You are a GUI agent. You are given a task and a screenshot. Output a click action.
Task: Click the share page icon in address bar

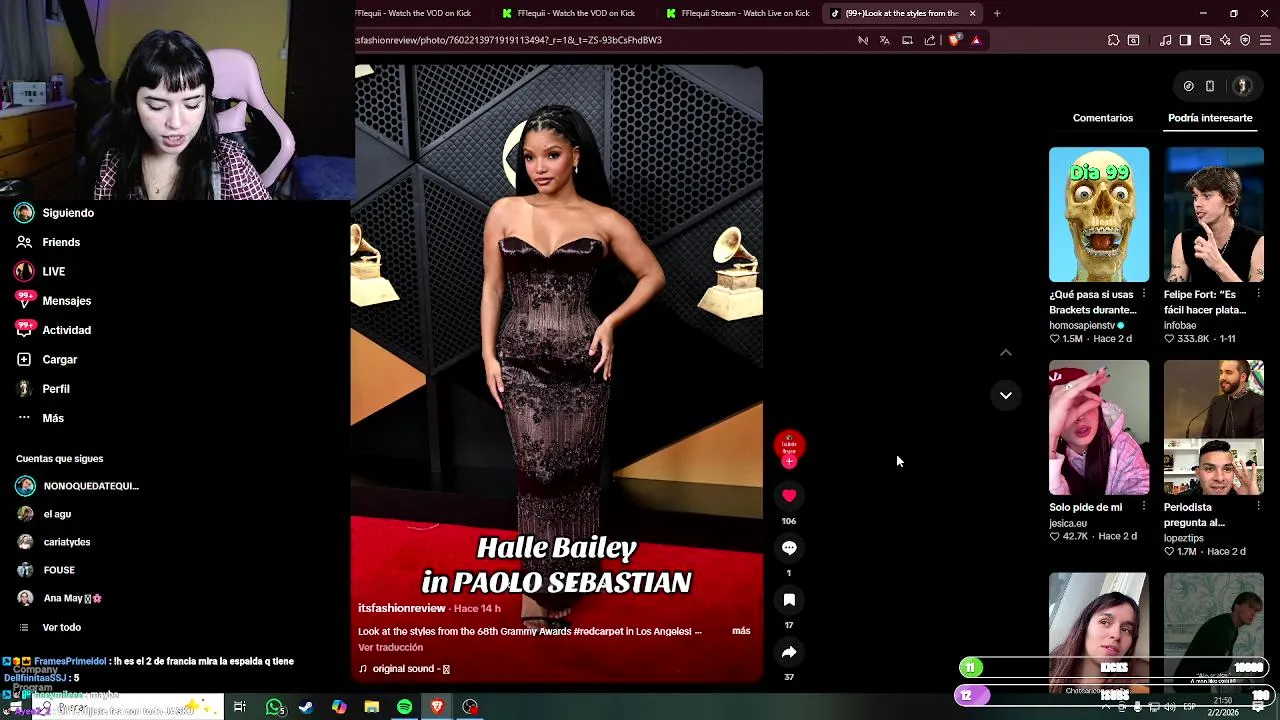pos(930,40)
